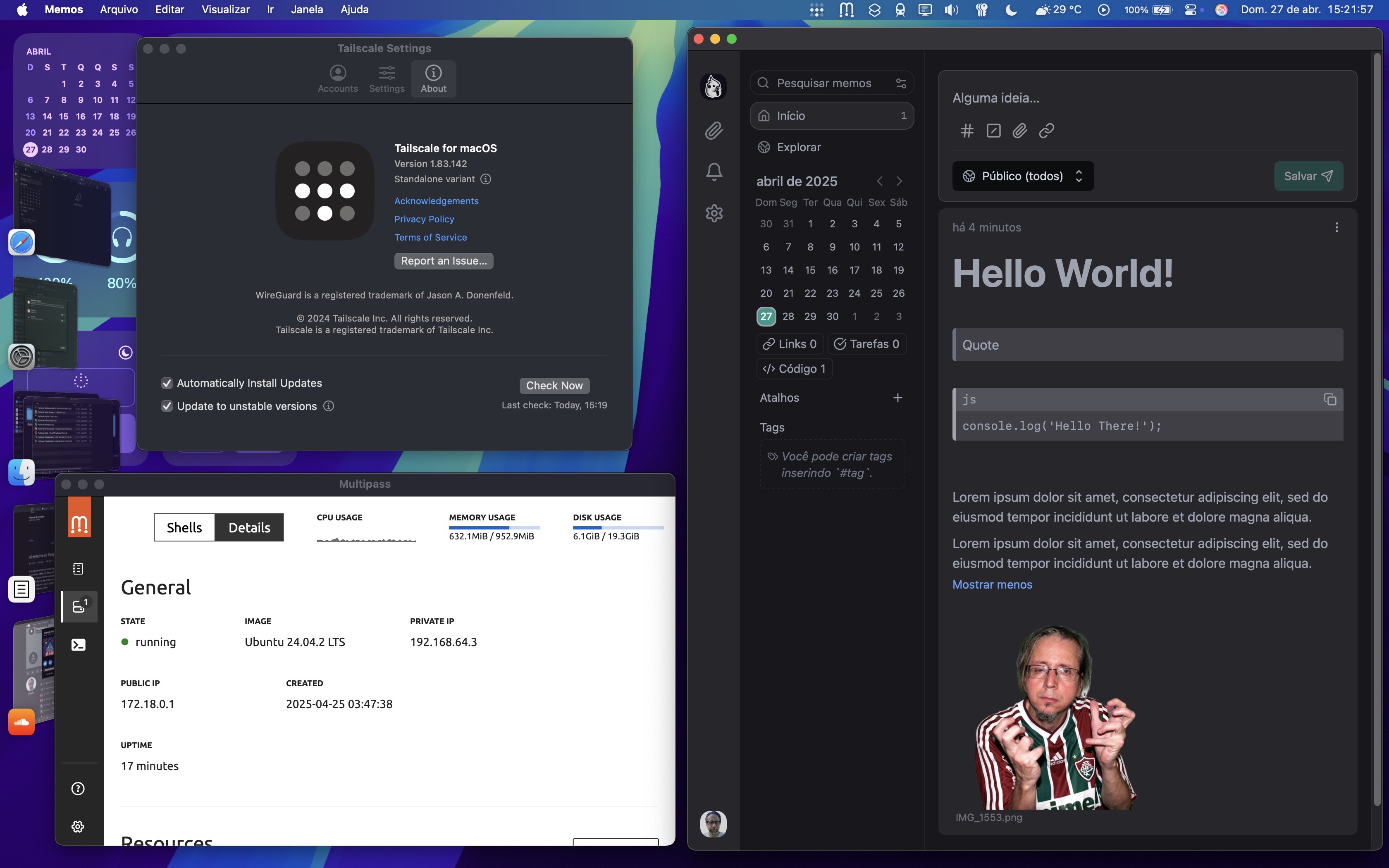Open Memos settings gear in sidebar
This screenshot has height=868, width=1389.
[x=714, y=214]
